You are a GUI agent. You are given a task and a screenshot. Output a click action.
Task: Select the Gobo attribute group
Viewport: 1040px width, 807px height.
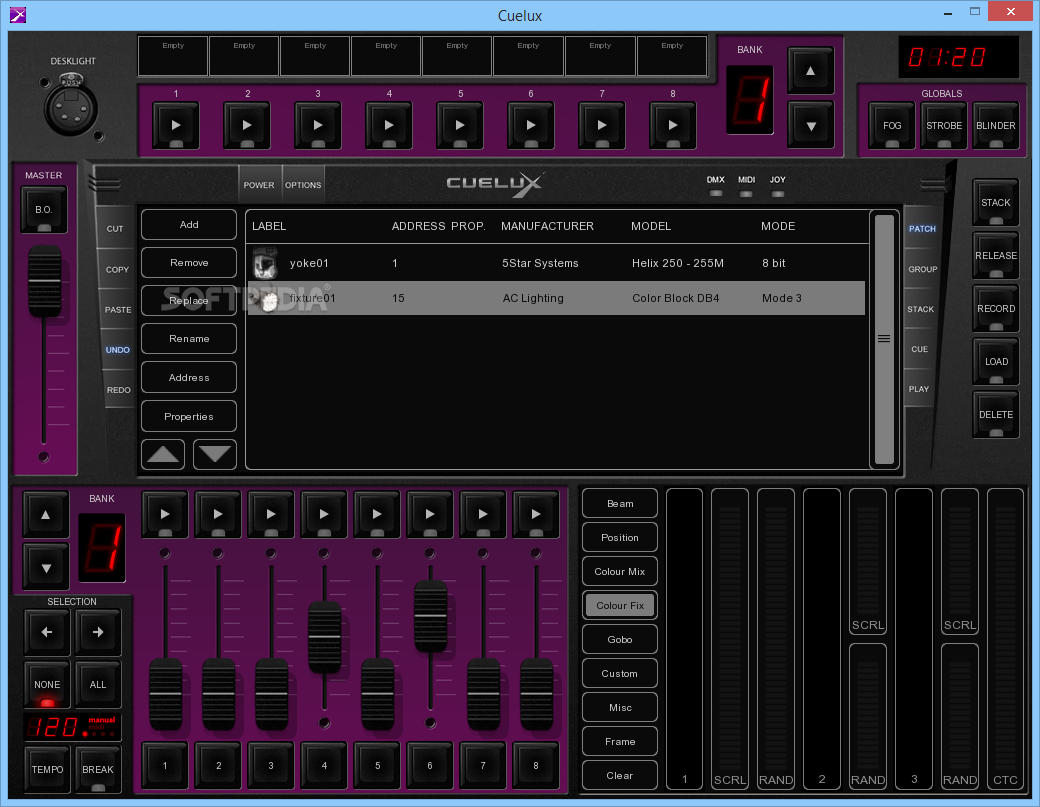(x=620, y=639)
